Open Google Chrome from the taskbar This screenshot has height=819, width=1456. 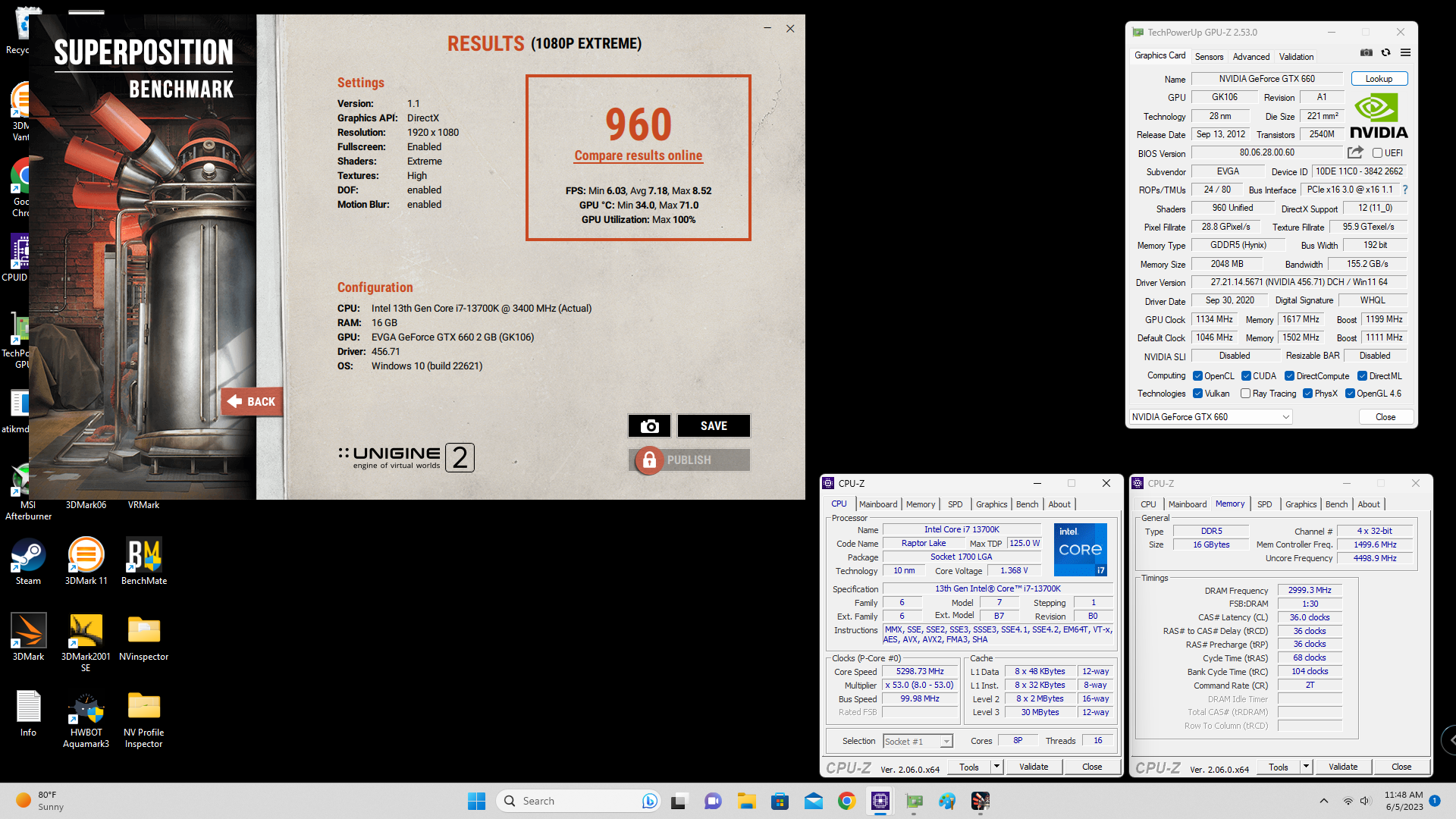pos(846,801)
